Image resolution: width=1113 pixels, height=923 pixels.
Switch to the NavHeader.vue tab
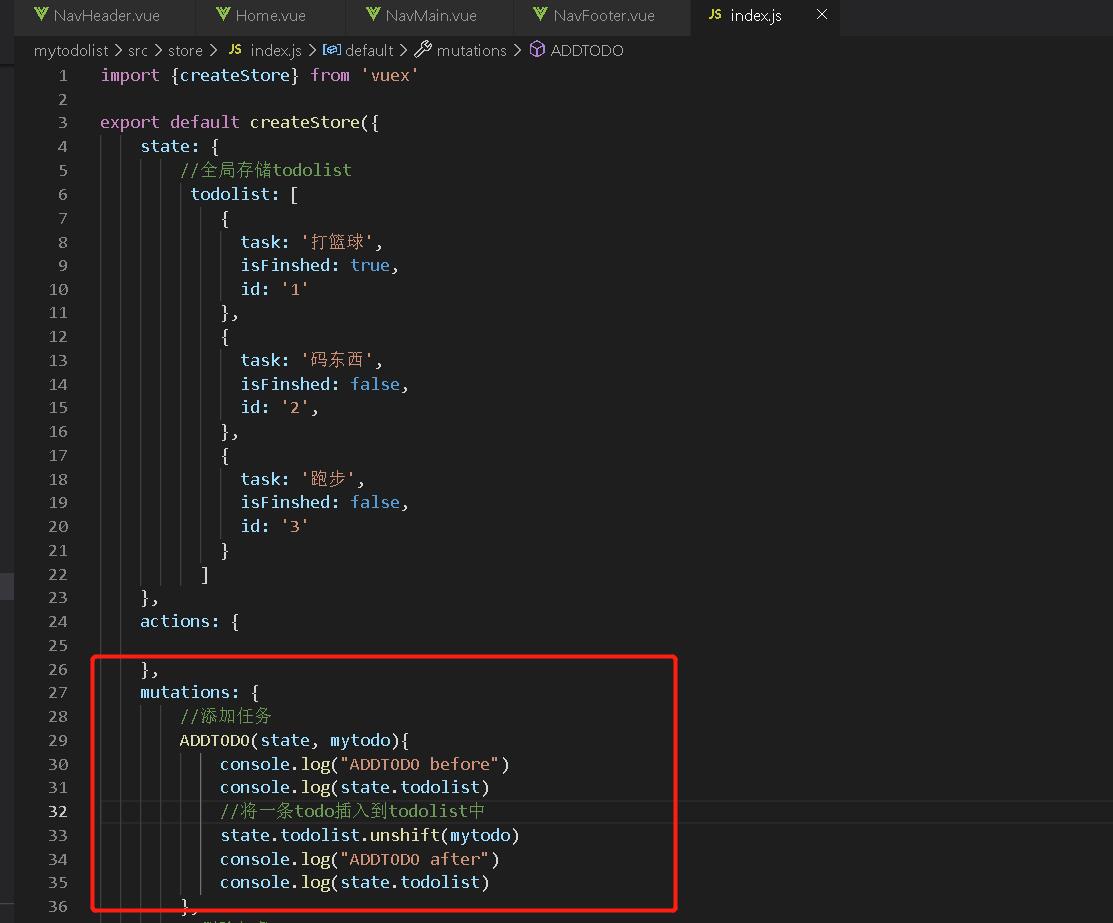pyautogui.click(x=106, y=16)
